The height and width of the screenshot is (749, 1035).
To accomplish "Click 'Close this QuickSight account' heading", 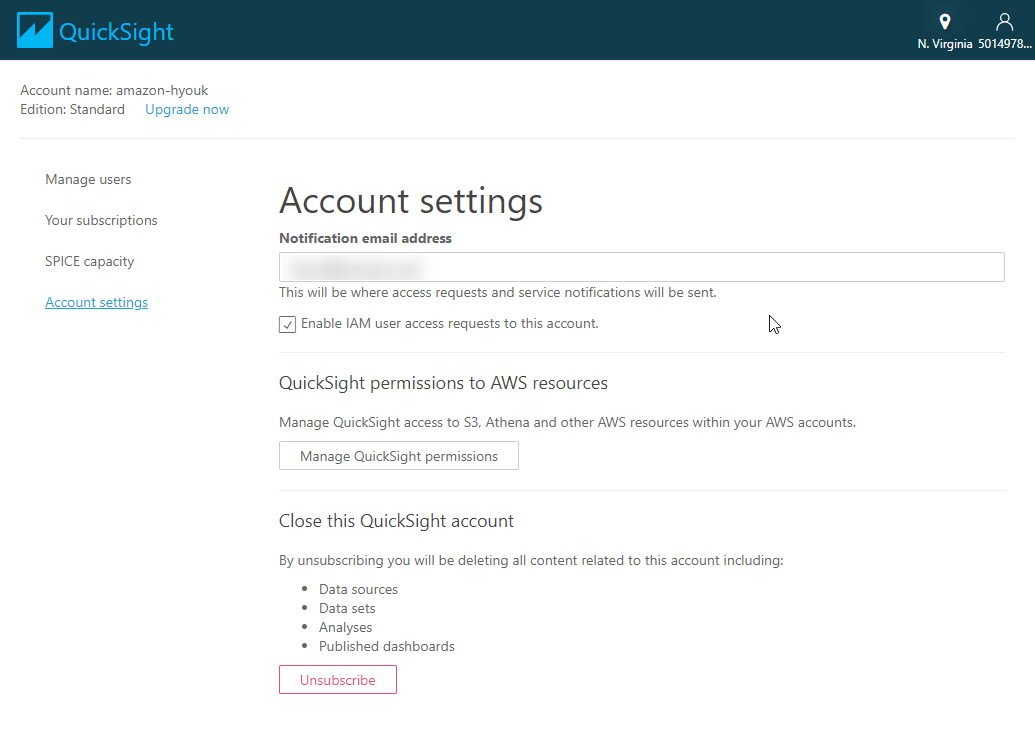I will click(x=396, y=521).
